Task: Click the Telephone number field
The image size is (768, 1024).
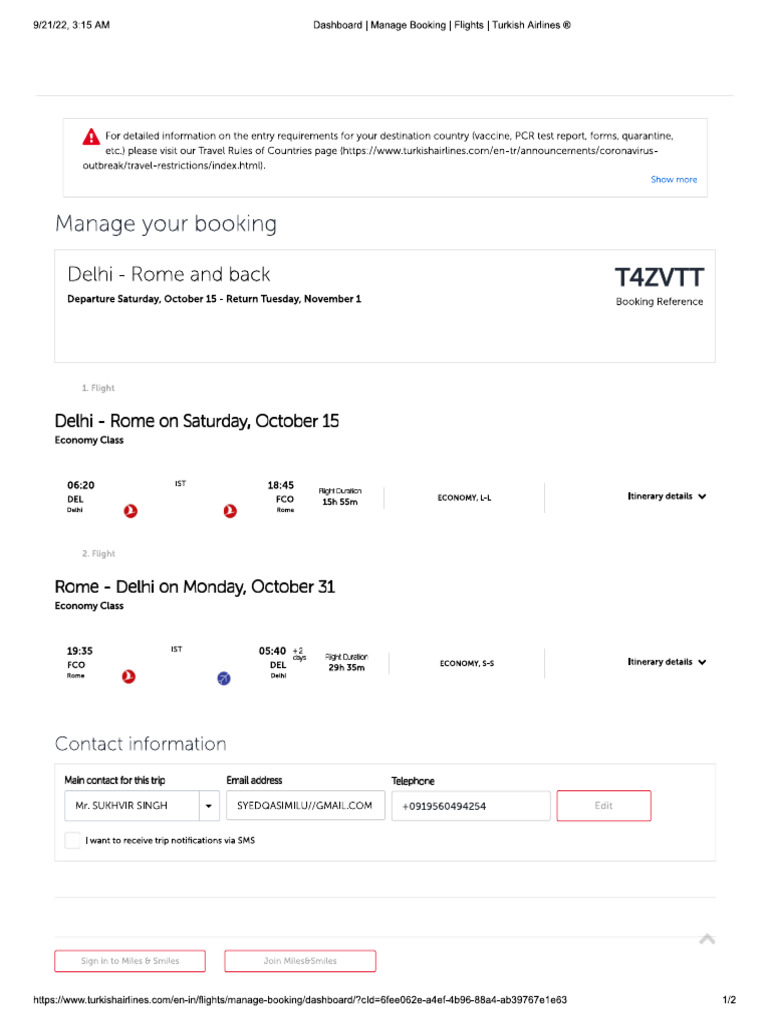Action: [470, 806]
